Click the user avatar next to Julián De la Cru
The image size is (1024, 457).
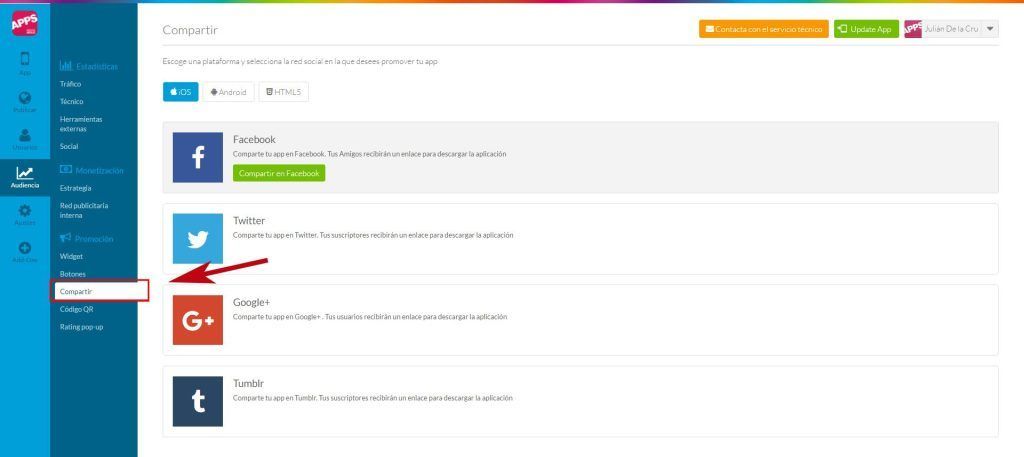point(913,29)
